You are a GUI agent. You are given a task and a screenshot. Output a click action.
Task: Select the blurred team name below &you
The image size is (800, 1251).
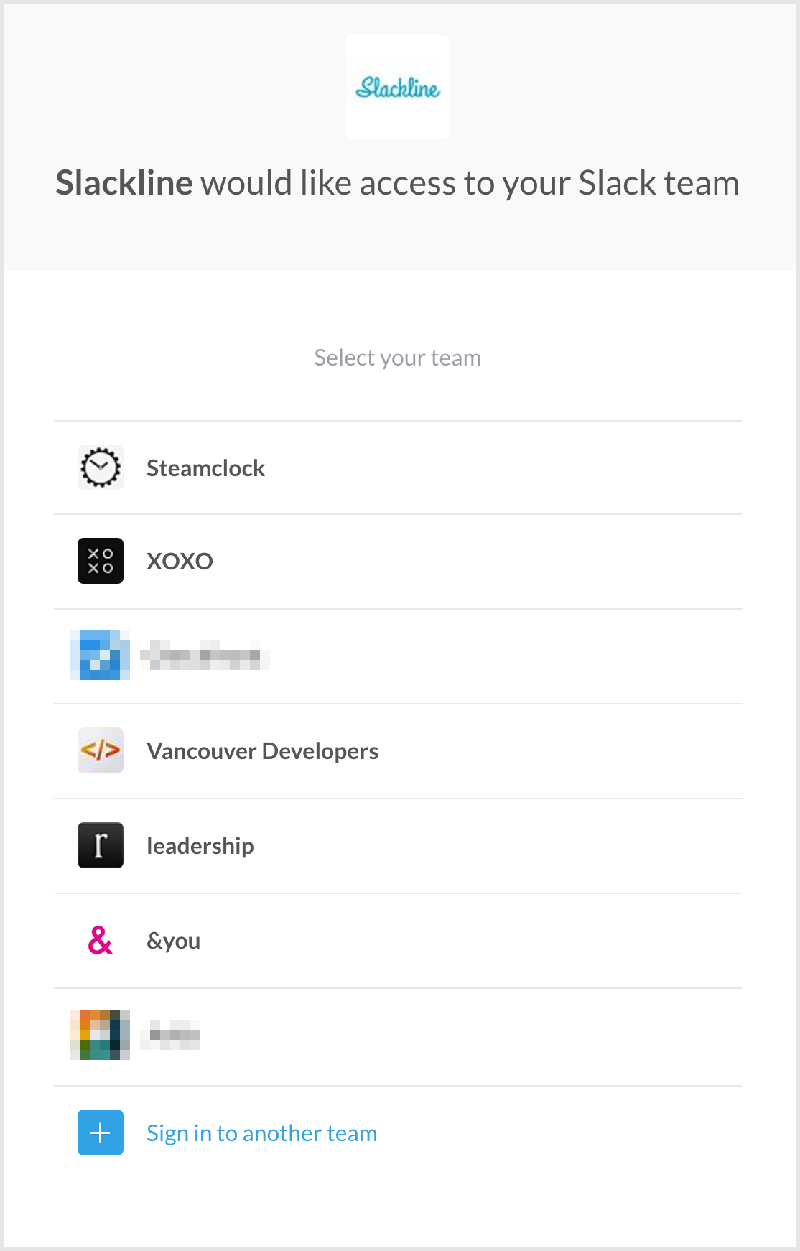(174, 1035)
